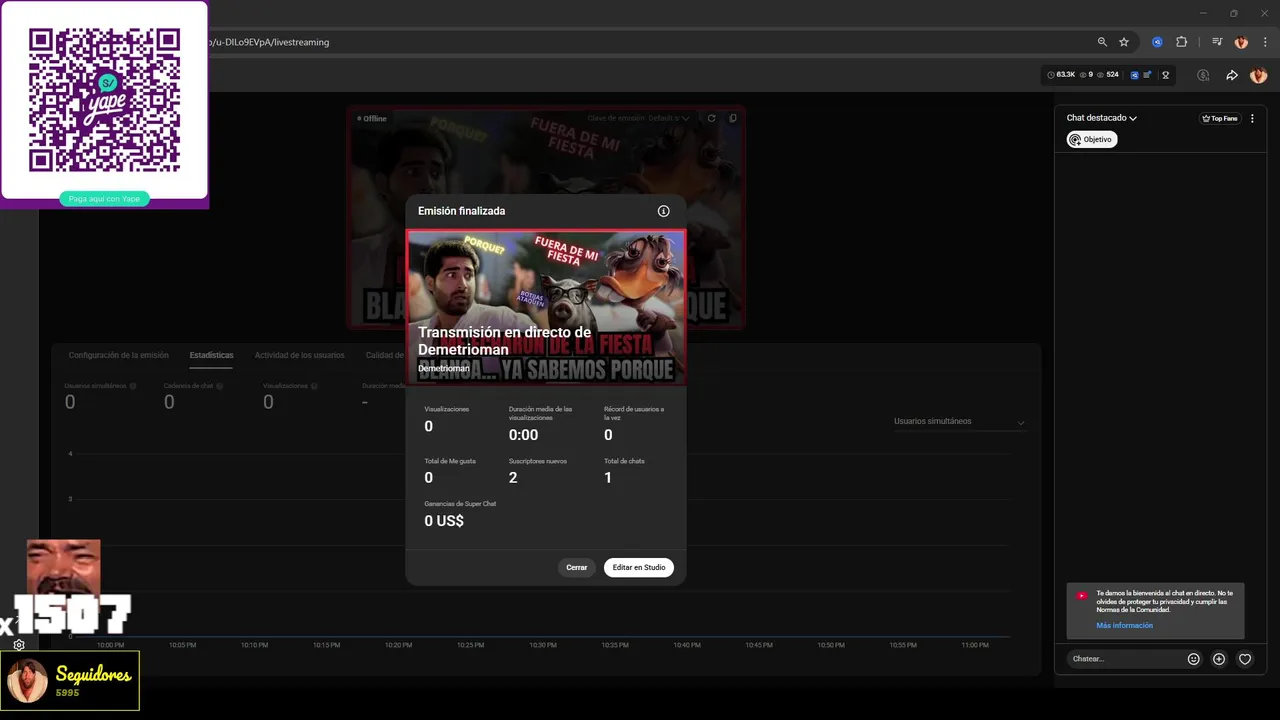
Task: Click the address bar URL text
Action: [x=268, y=42]
